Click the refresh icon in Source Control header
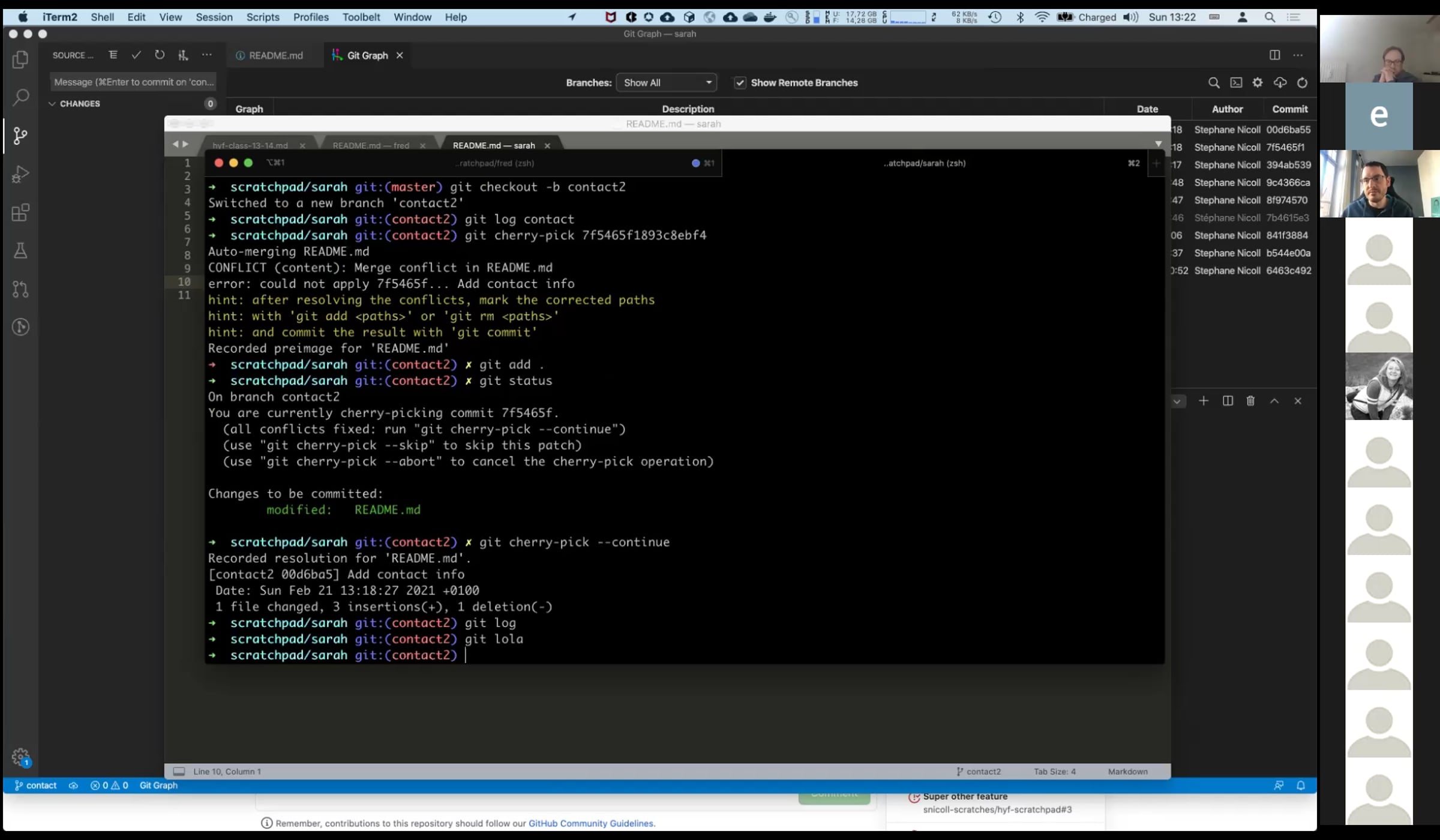The height and width of the screenshot is (840, 1440). click(x=160, y=55)
